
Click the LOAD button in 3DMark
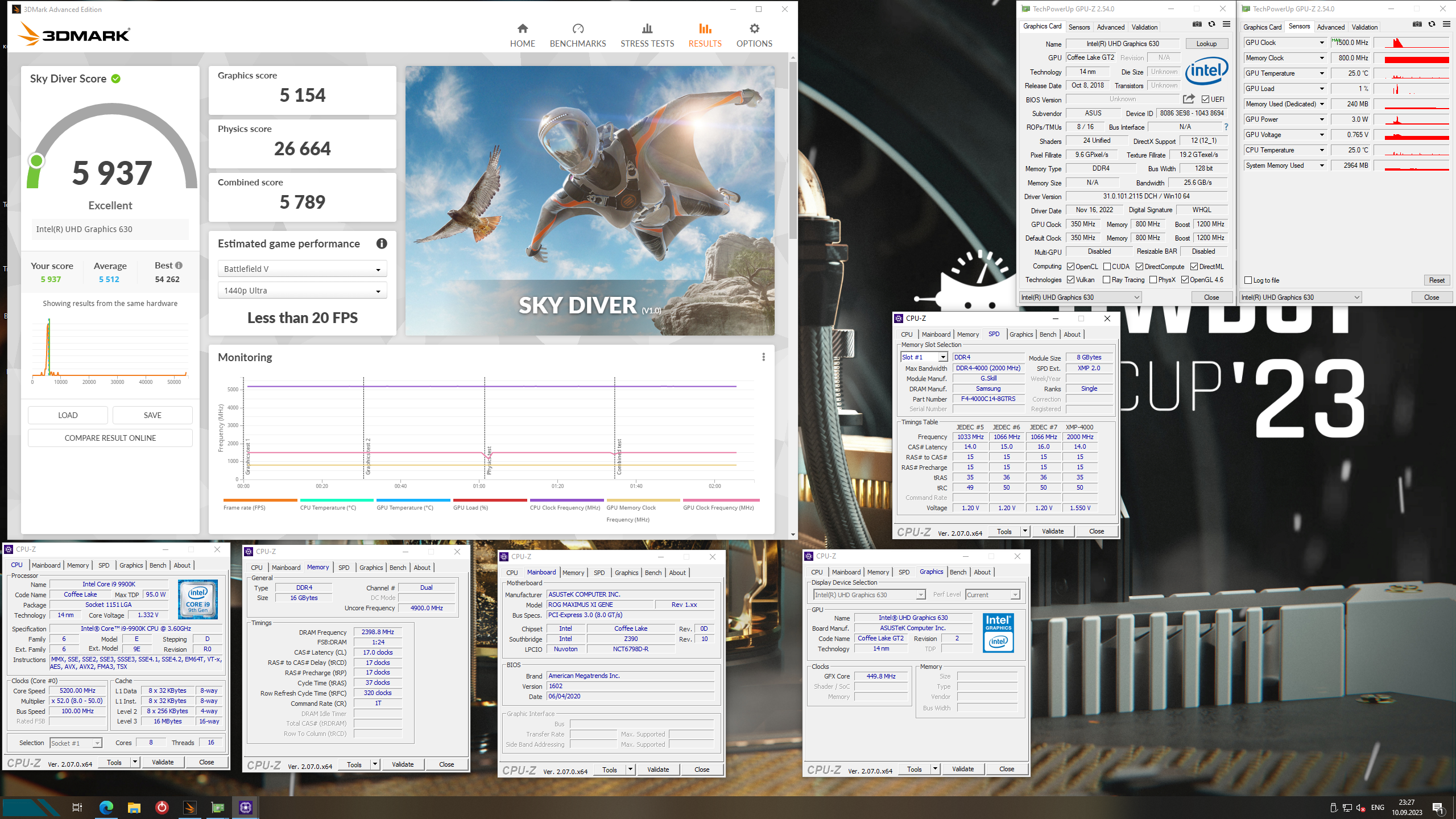tap(68, 415)
